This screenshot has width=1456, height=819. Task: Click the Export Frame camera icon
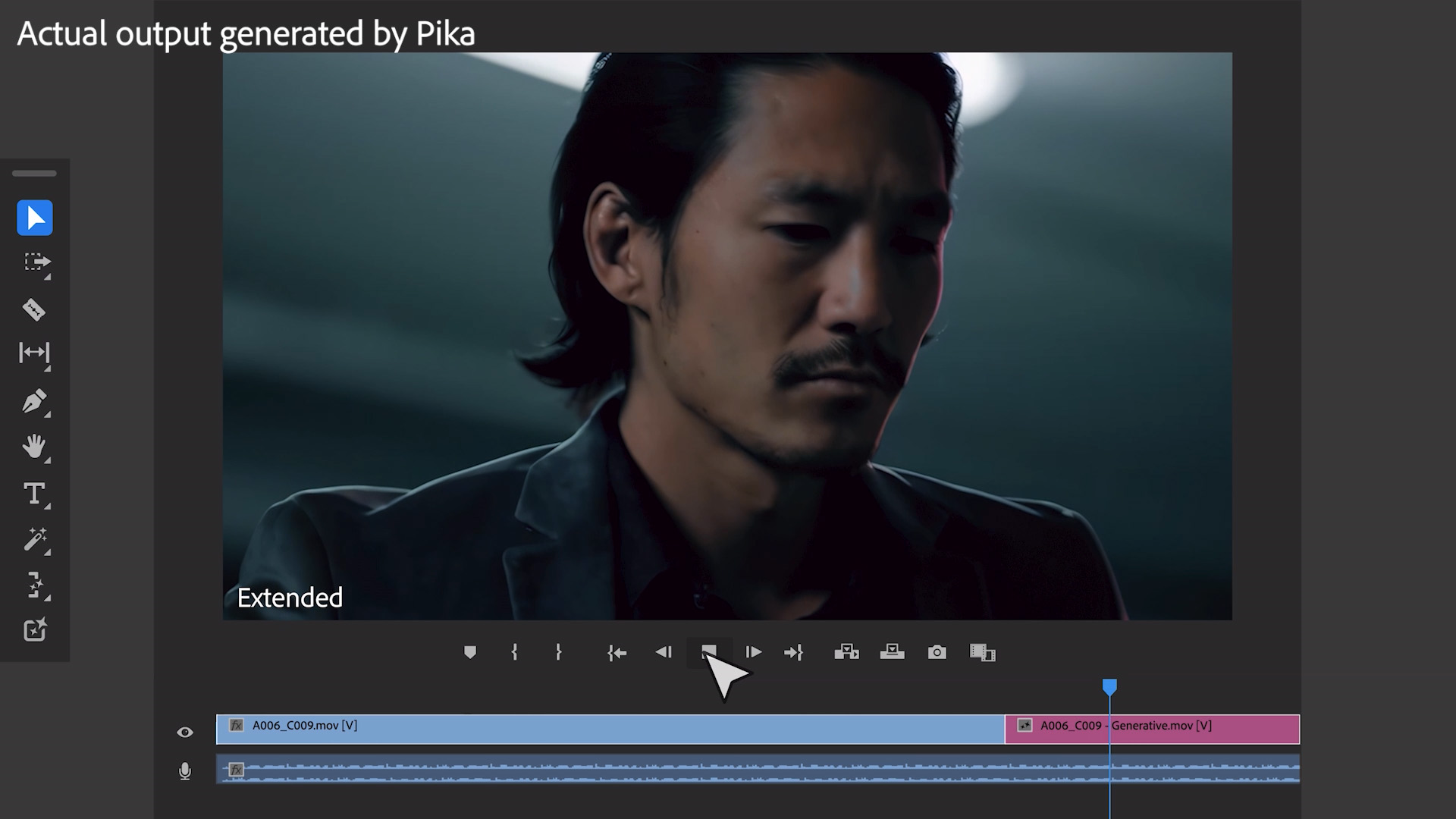(x=937, y=652)
